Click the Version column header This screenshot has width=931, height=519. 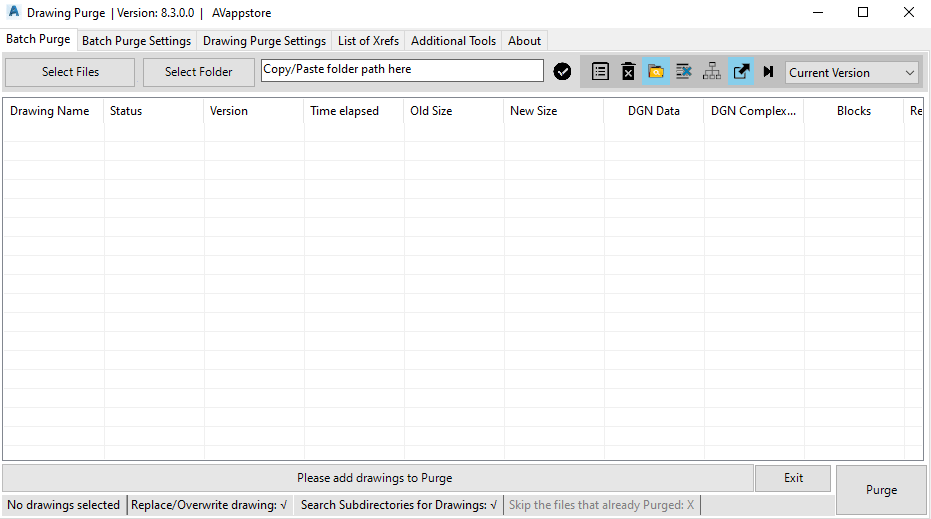click(x=254, y=111)
